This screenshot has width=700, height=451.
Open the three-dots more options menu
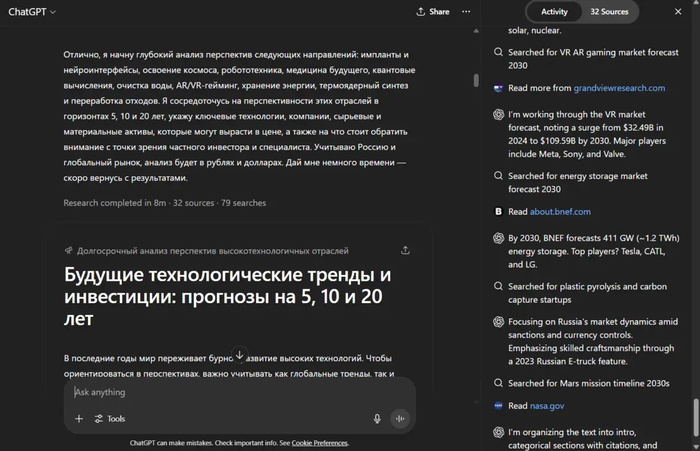[466, 12]
